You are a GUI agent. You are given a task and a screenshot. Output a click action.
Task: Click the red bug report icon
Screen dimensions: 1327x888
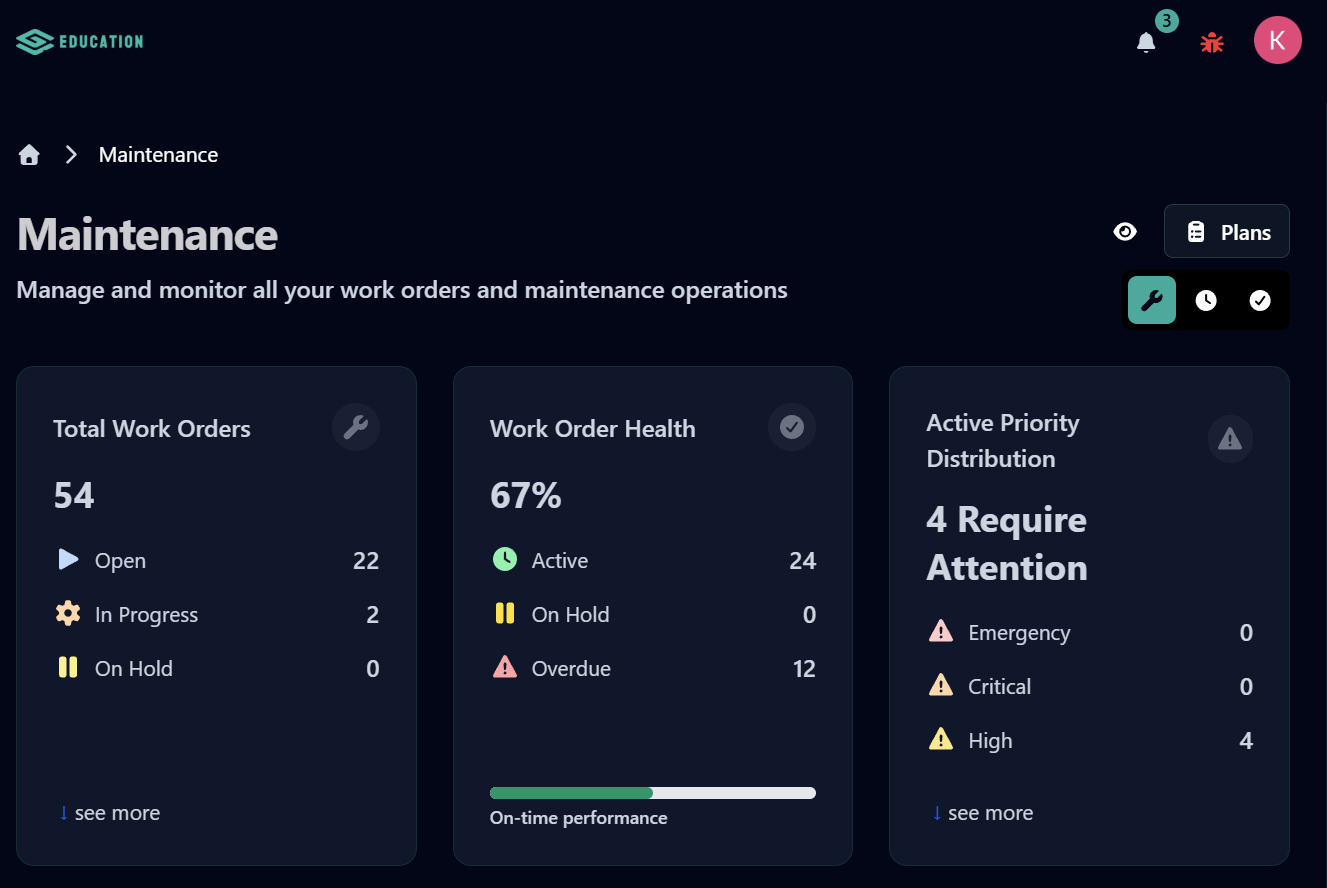pos(1212,42)
